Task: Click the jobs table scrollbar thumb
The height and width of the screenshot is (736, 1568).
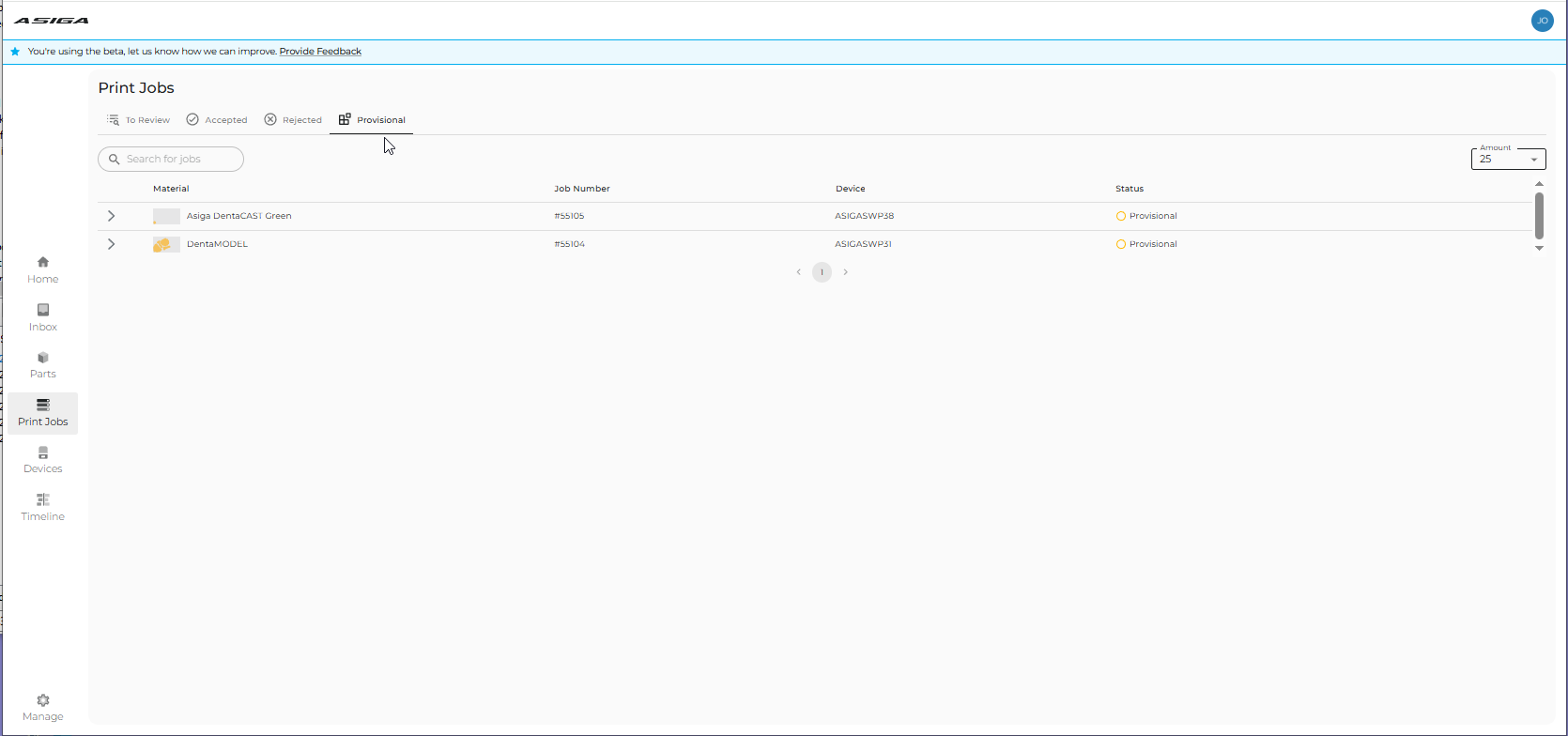Action: pos(1539,216)
